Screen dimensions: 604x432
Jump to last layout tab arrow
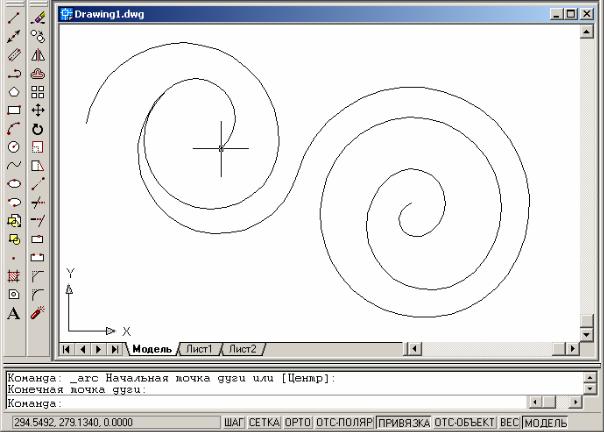[115, 349]
